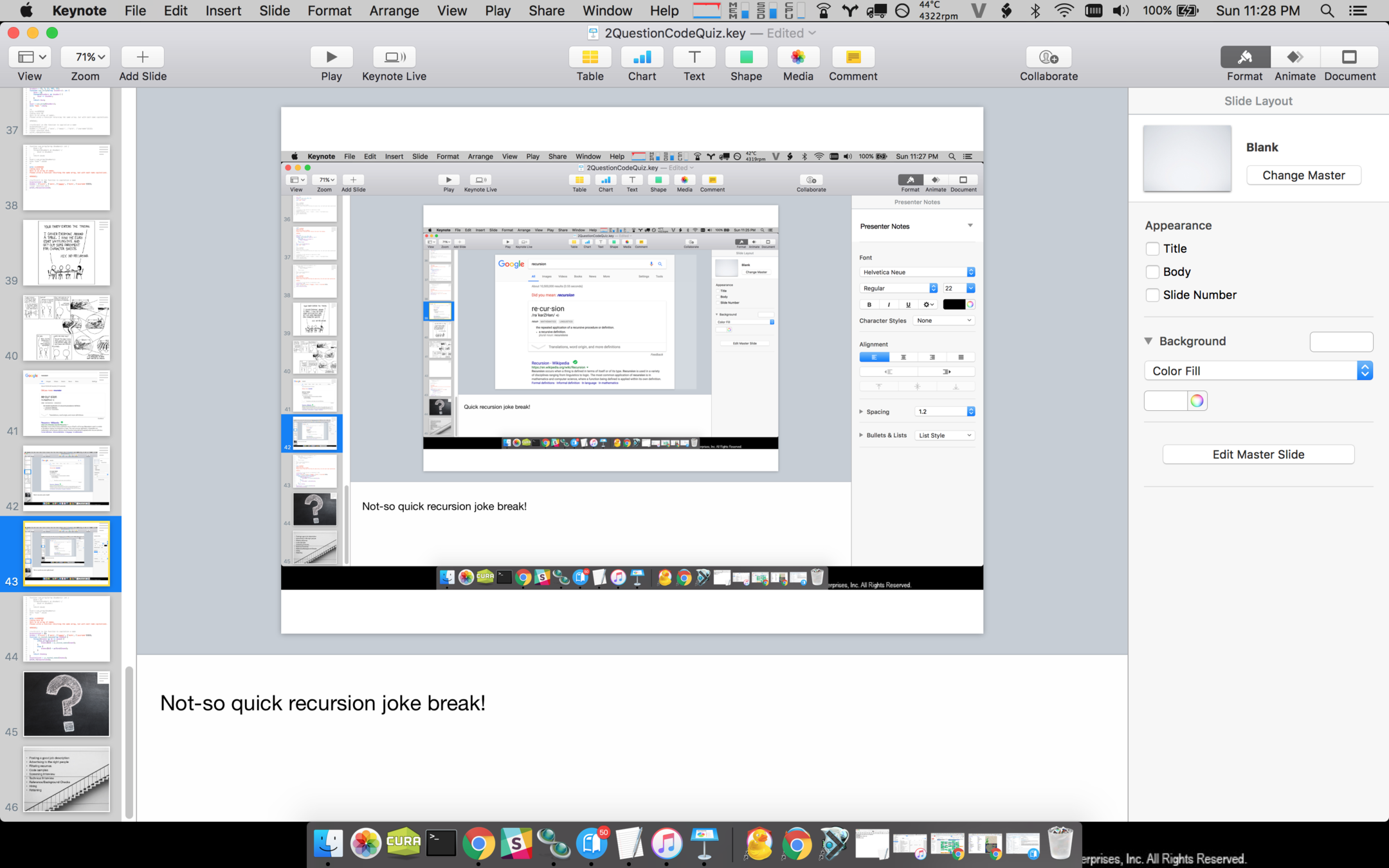Screen dimensions: 1389x868
Task: Open the 71% Zoom dropdown
Action: click(85, 57)
